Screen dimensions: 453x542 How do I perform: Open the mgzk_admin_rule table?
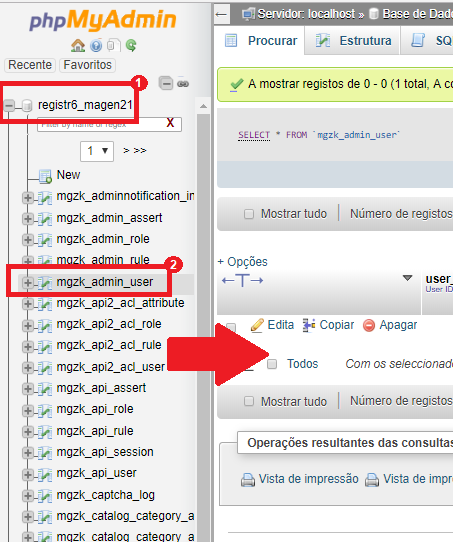(103, 260)
